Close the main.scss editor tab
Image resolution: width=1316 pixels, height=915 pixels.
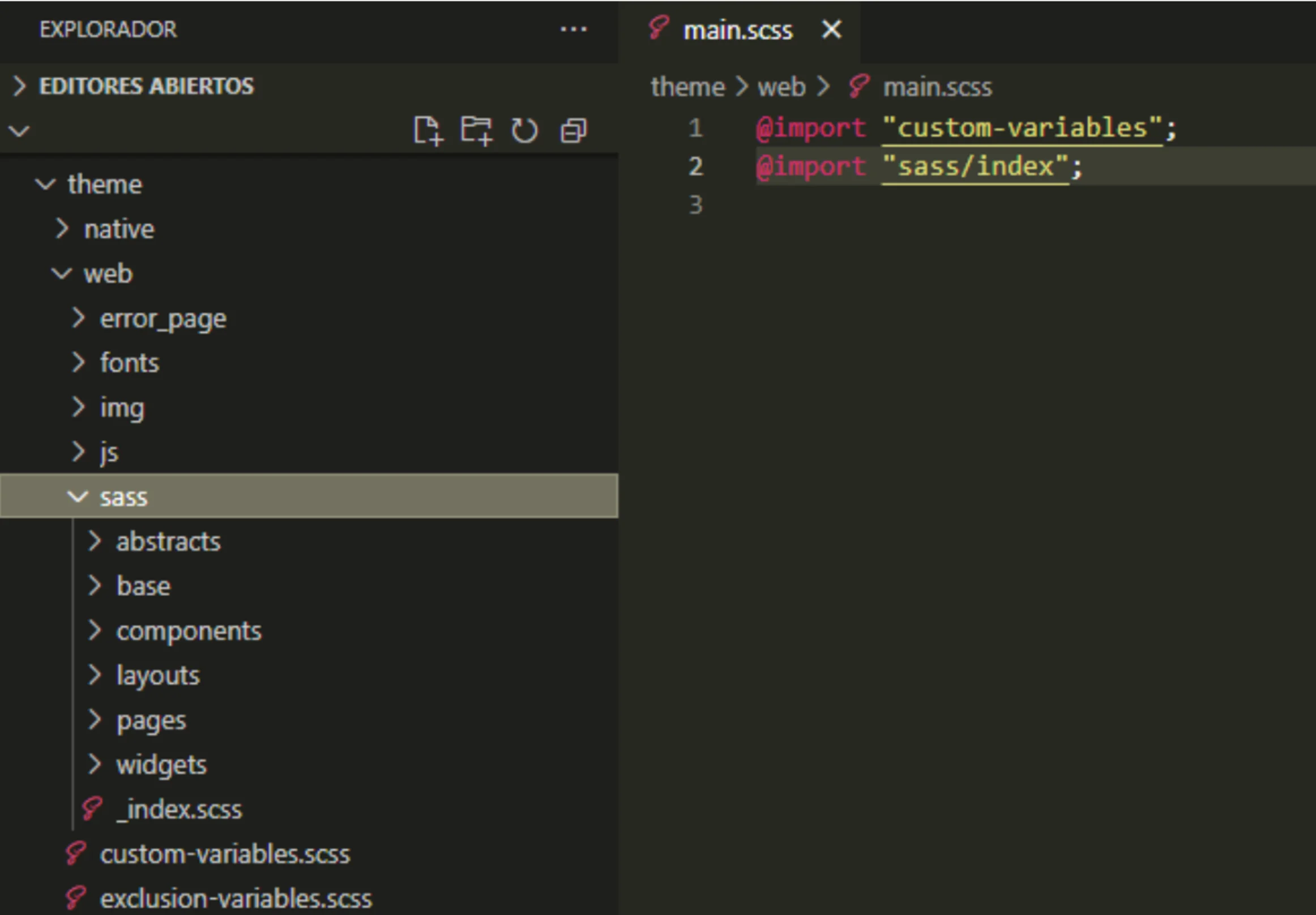click(832, 29)
